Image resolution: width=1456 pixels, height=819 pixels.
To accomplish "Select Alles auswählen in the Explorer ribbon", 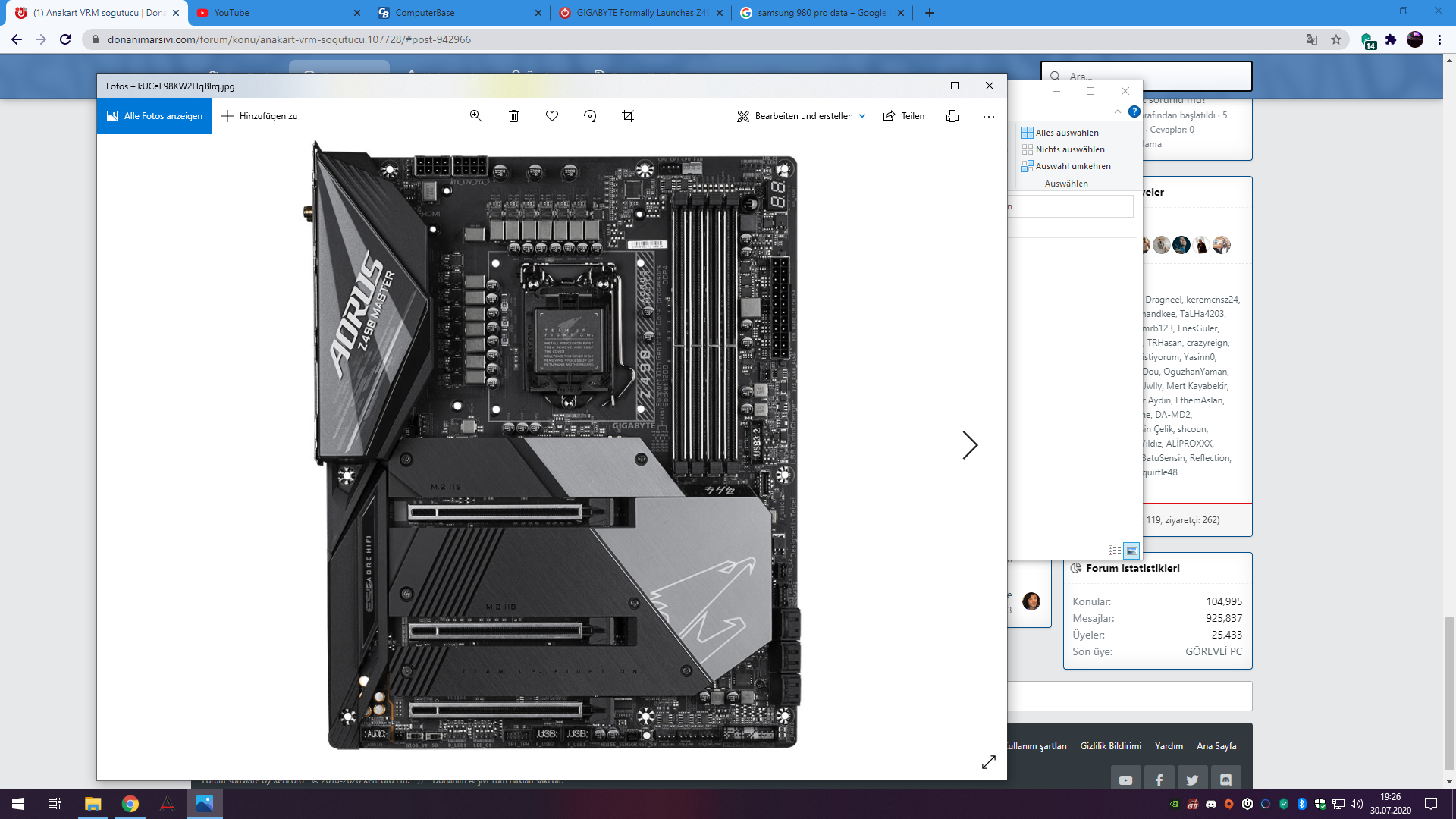I will coord(1060,133).
